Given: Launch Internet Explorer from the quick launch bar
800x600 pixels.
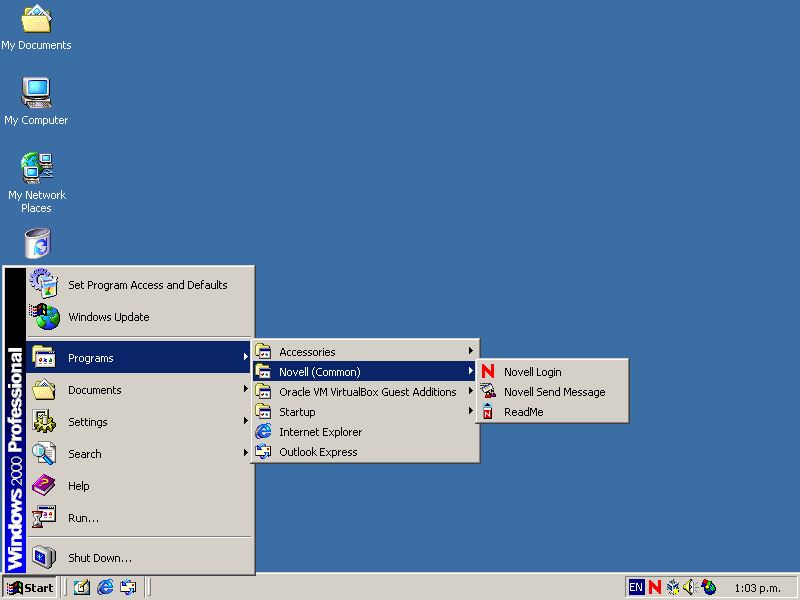Looking at the screenshot, I should click(x=105, y=587).
